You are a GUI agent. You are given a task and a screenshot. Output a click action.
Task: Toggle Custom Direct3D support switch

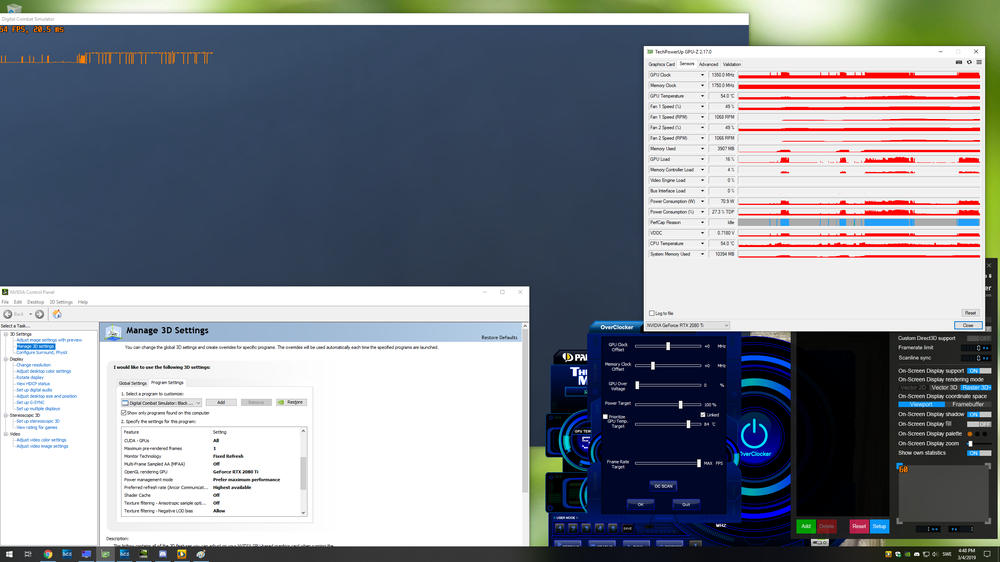tap(979, 338)
